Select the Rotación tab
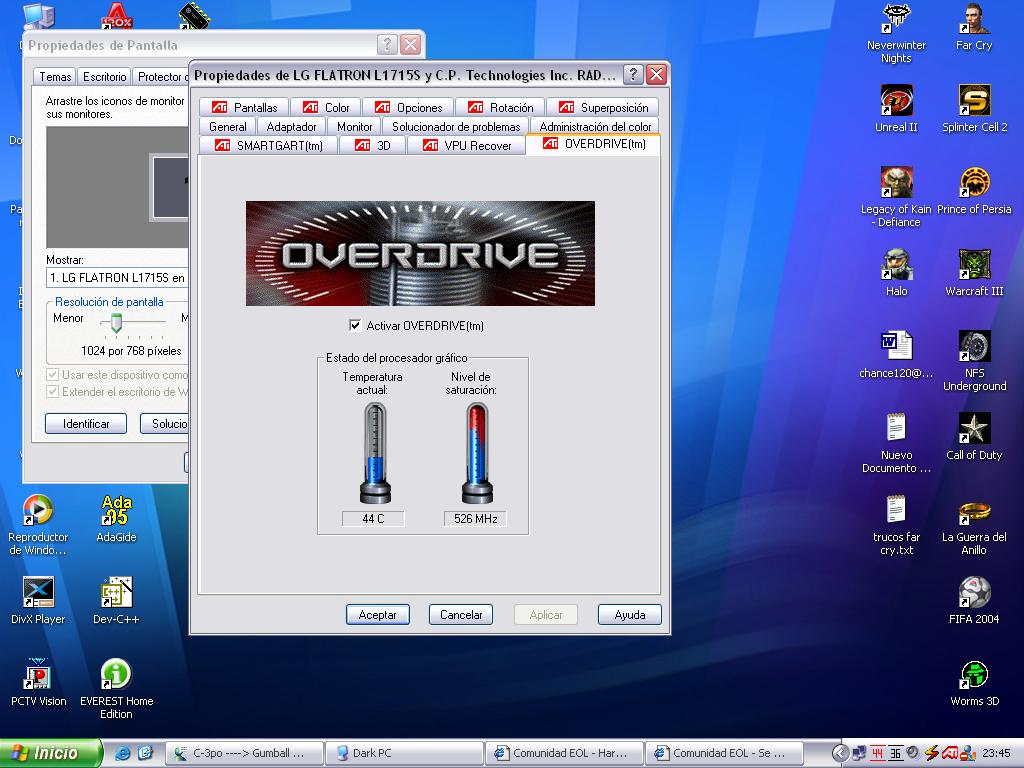The width and height of the screenshot is (1024, 768). (x=501, y=108)
